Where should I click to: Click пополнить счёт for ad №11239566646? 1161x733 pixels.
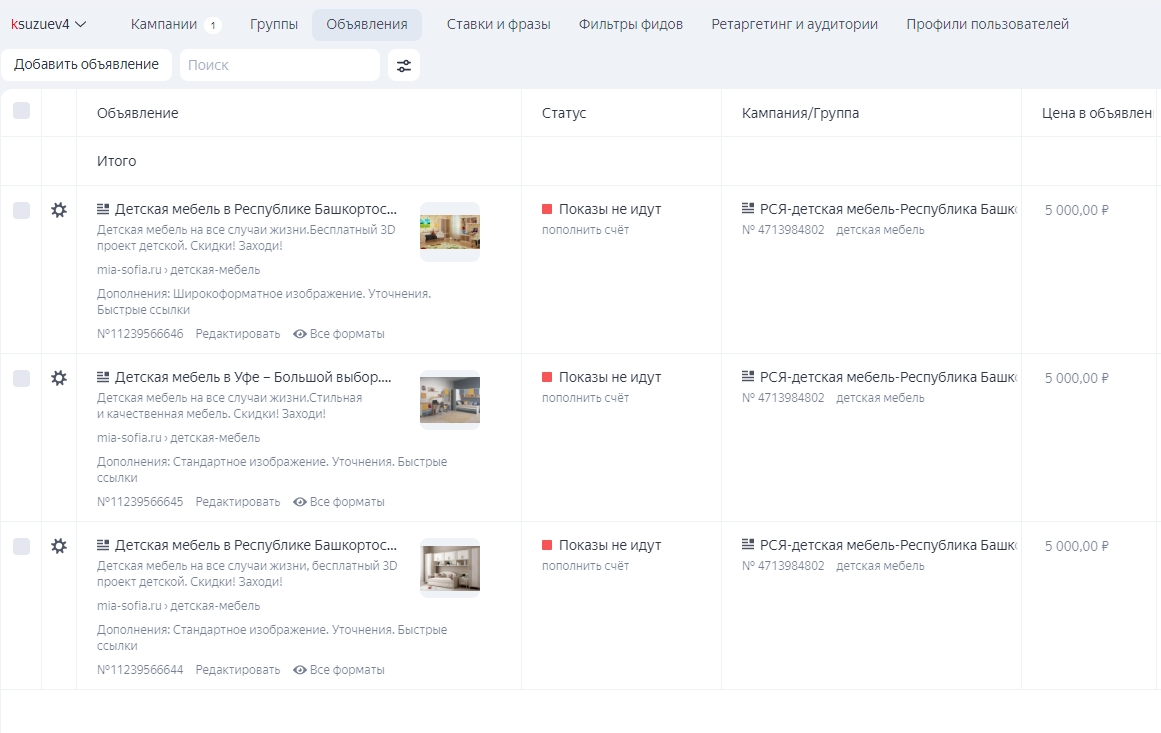[586, 230]
